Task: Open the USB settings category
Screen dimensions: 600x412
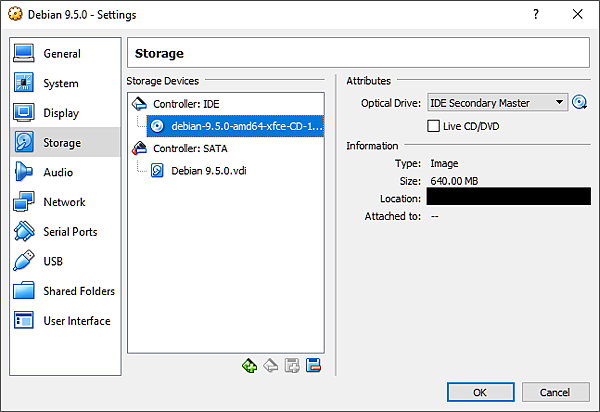Action: pos(53,261)
